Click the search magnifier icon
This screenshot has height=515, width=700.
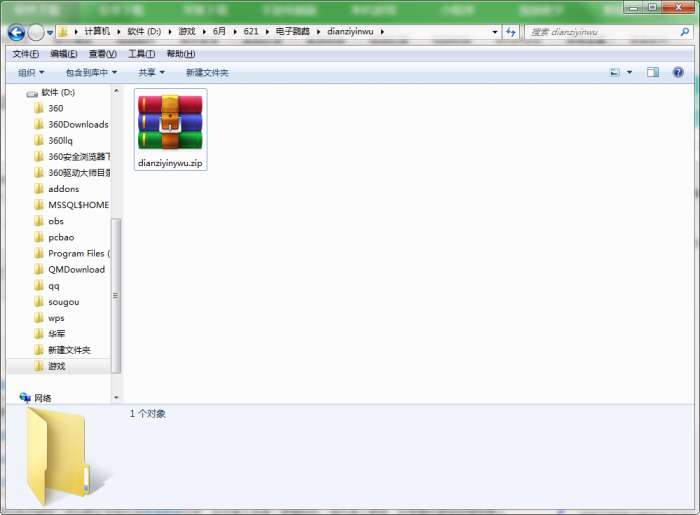point(684,32)
